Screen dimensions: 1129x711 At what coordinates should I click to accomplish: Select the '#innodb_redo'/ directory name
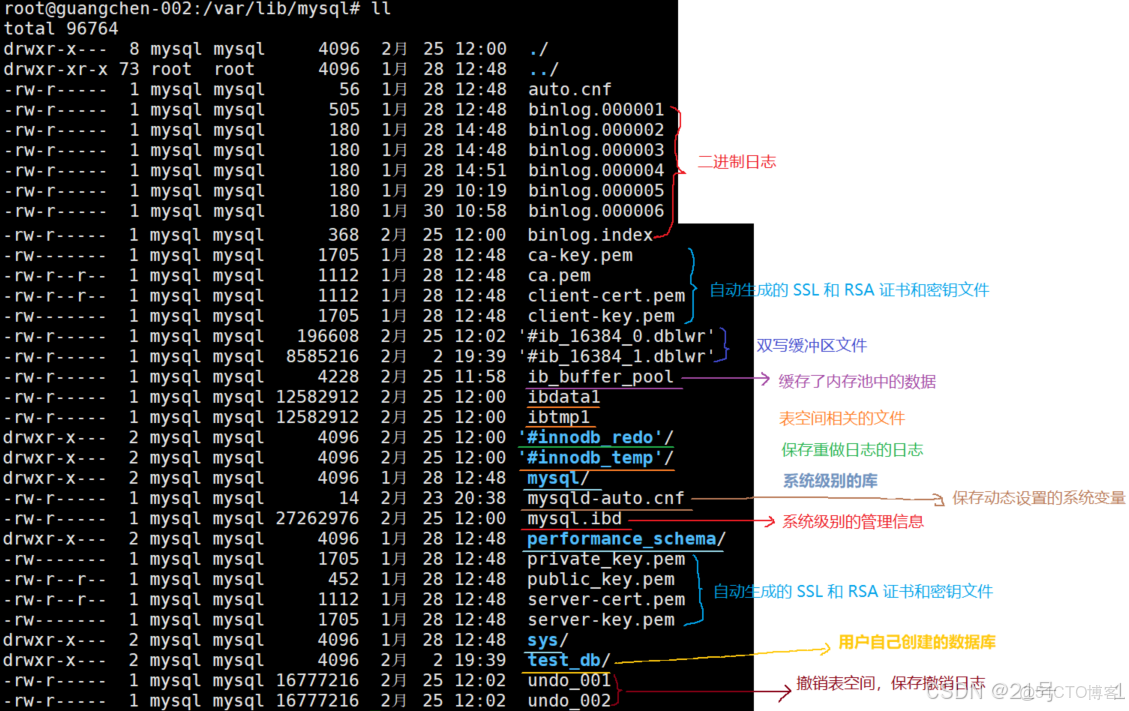[595, 437]
